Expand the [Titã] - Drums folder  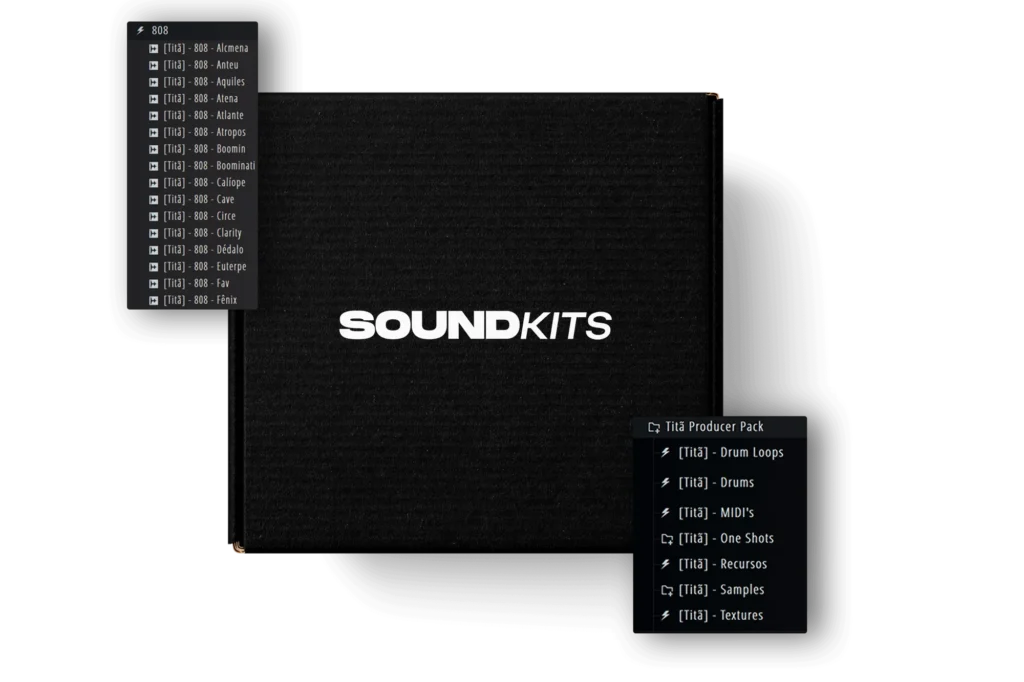click(x=716, y=482)
